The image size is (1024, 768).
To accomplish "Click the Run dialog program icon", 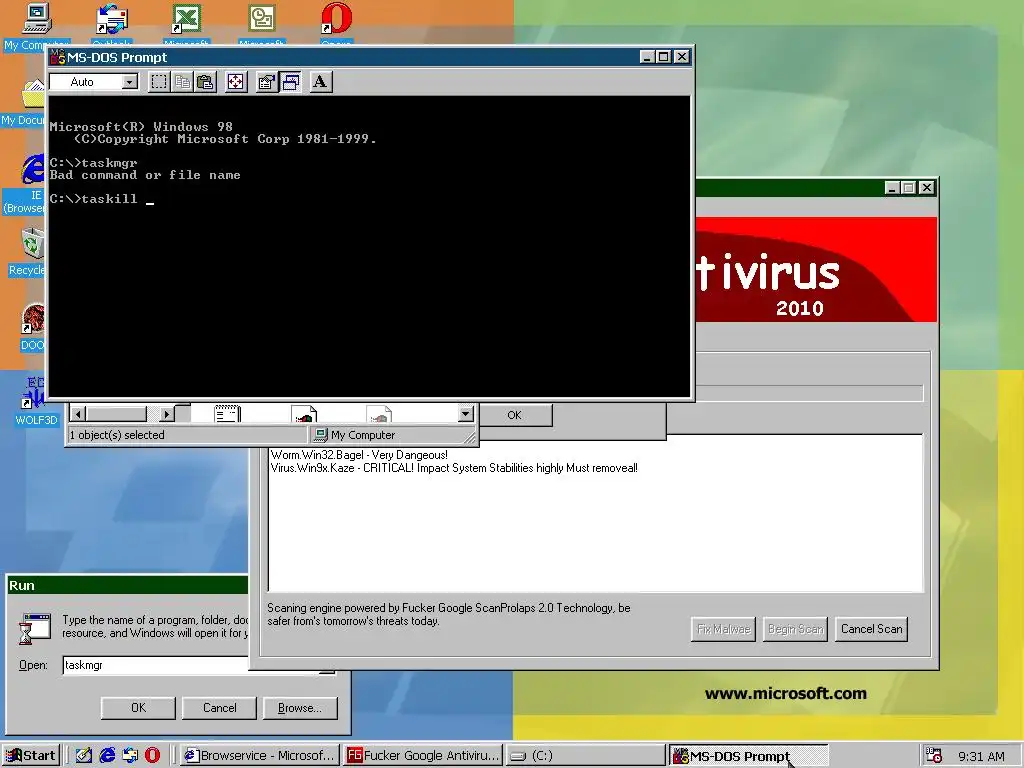I will coord(35,628).
